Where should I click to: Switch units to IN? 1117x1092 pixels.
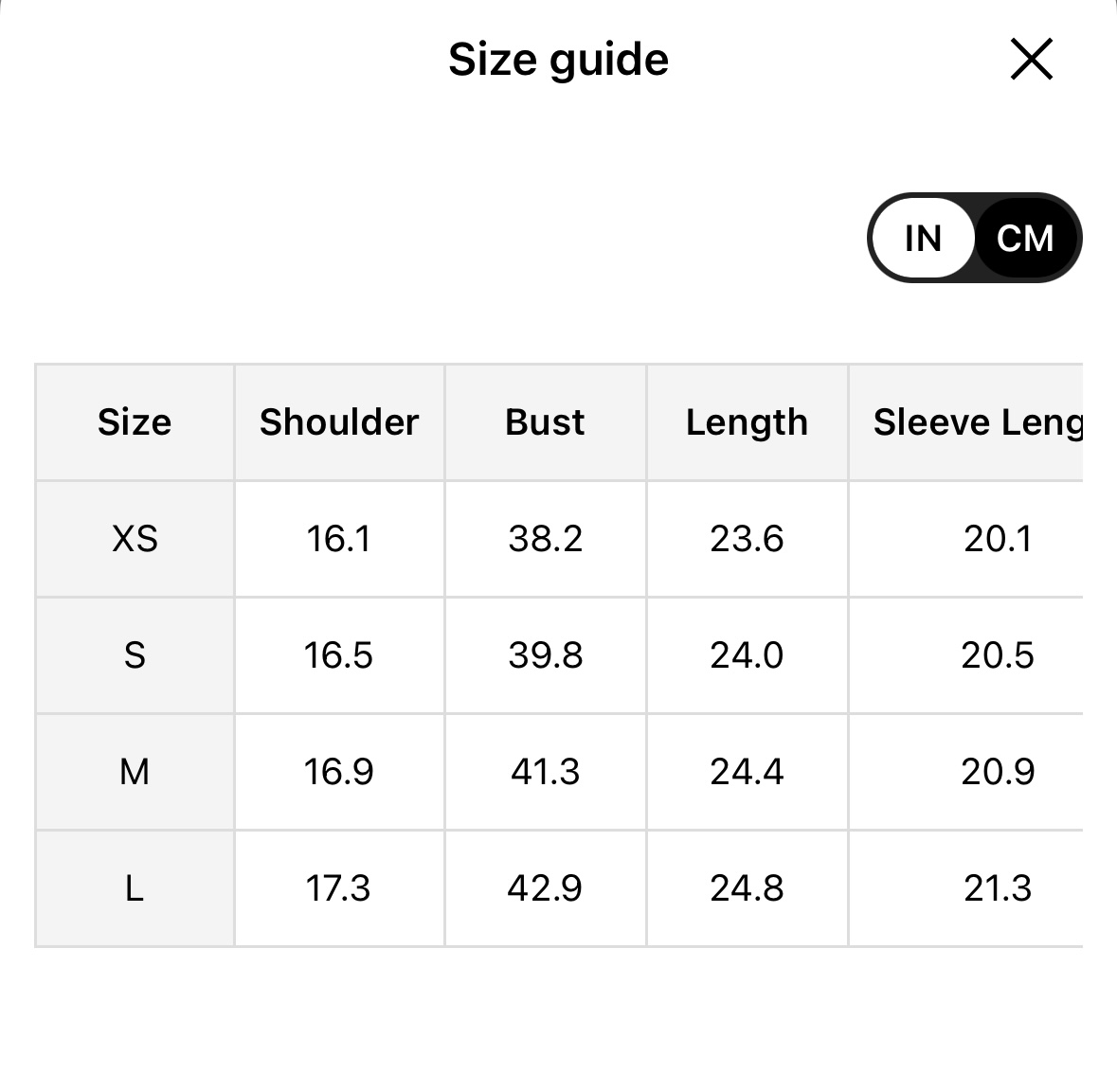click(923, 238)
